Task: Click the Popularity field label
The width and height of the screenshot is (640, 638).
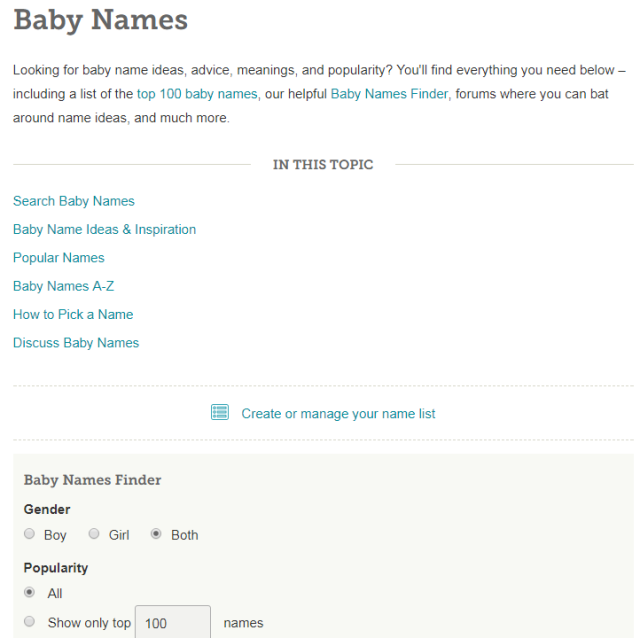Action: (56, 567)
